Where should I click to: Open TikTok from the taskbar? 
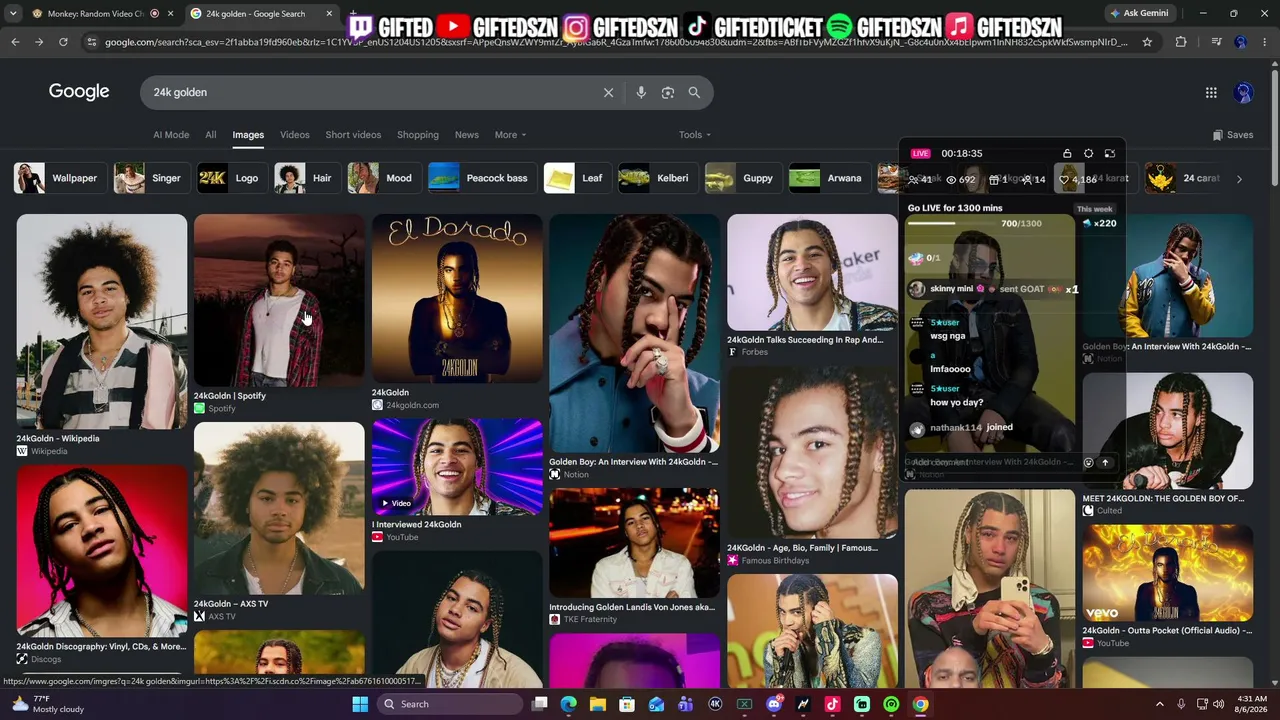832,704
